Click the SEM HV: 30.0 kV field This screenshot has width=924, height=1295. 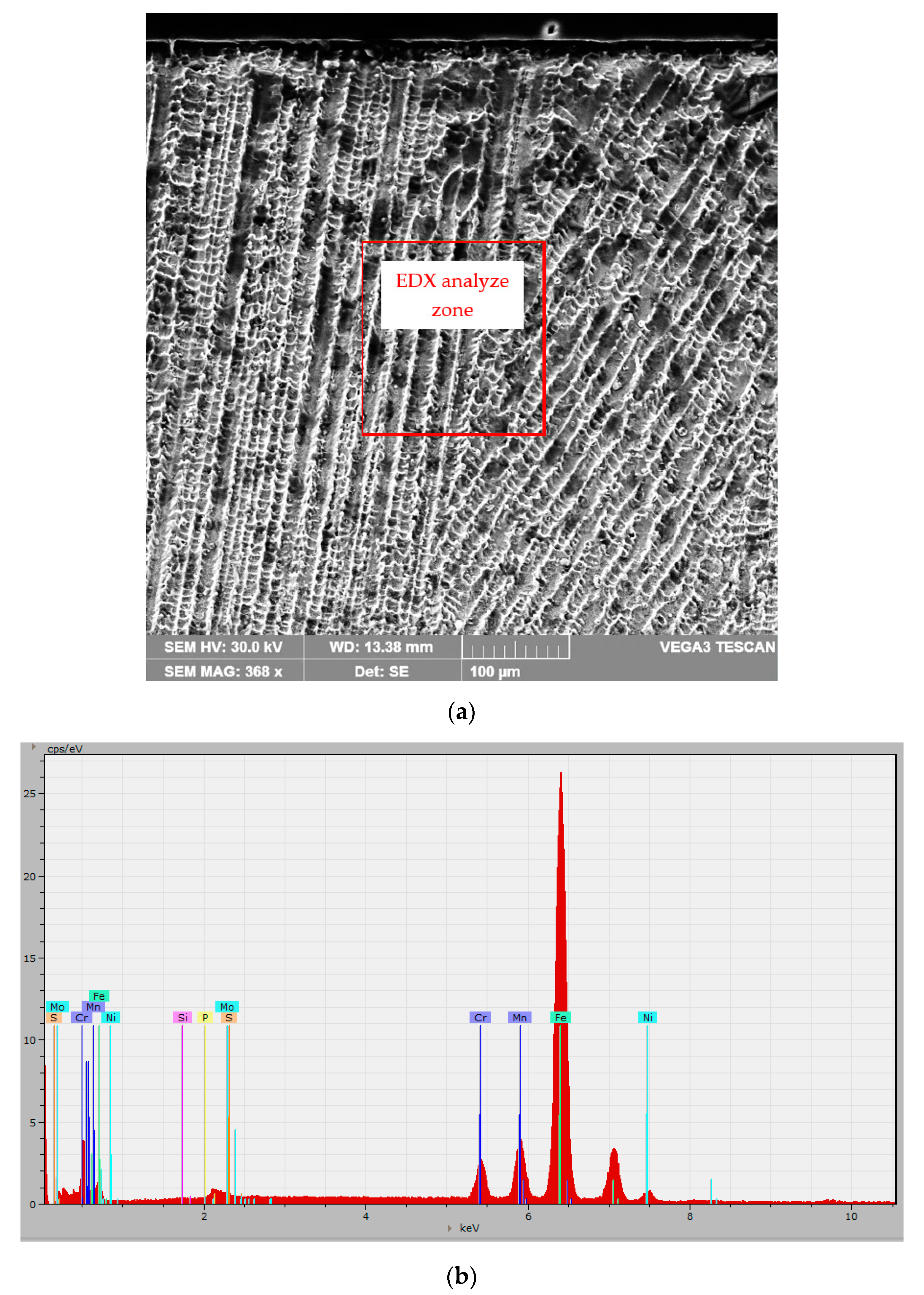pos(224,647)
